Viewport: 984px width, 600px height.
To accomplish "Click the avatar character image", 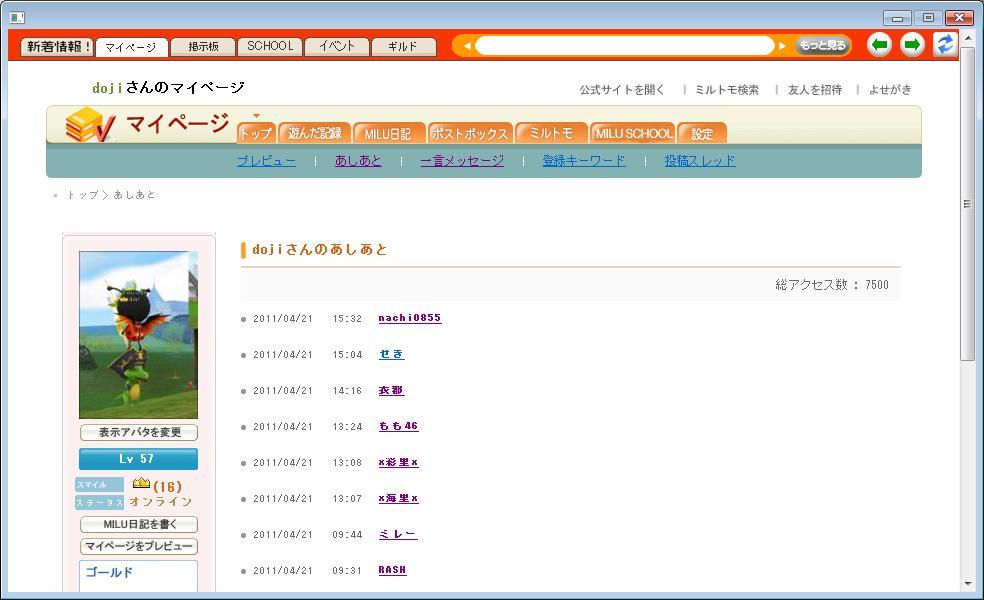I will point(138,335).
